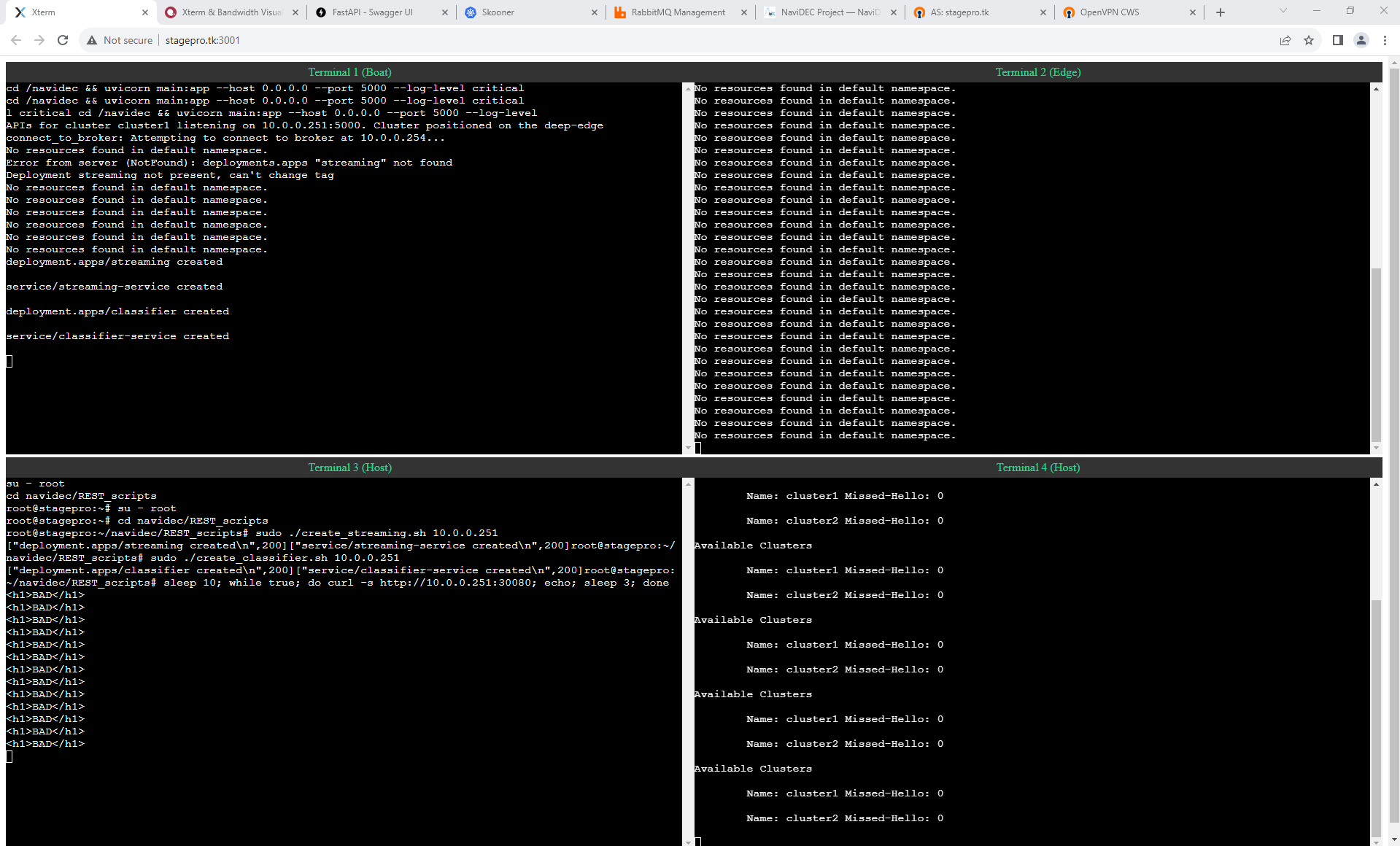Open the Chrome profile menu
Screen dimensions: 1400x846
[1361, 40]
